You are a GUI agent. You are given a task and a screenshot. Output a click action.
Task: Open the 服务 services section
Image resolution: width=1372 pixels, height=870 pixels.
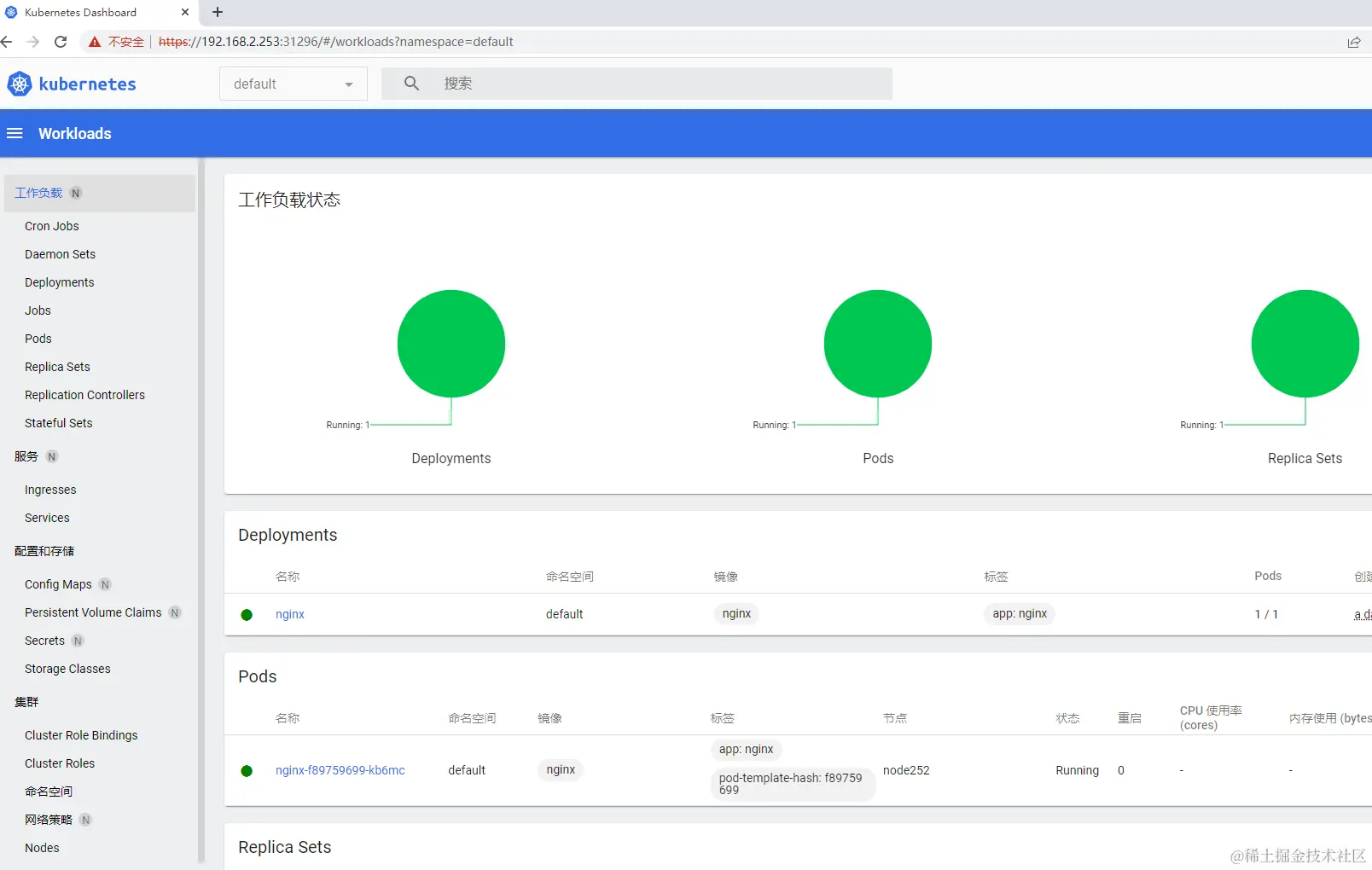[26, 456]
